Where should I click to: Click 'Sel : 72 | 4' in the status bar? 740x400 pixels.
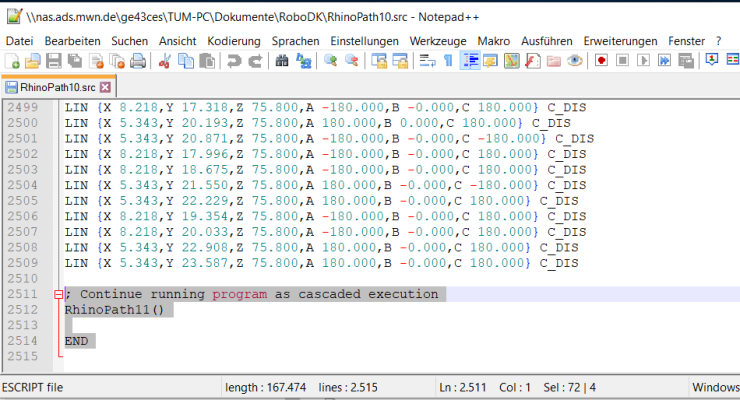[x=570, y=387]
